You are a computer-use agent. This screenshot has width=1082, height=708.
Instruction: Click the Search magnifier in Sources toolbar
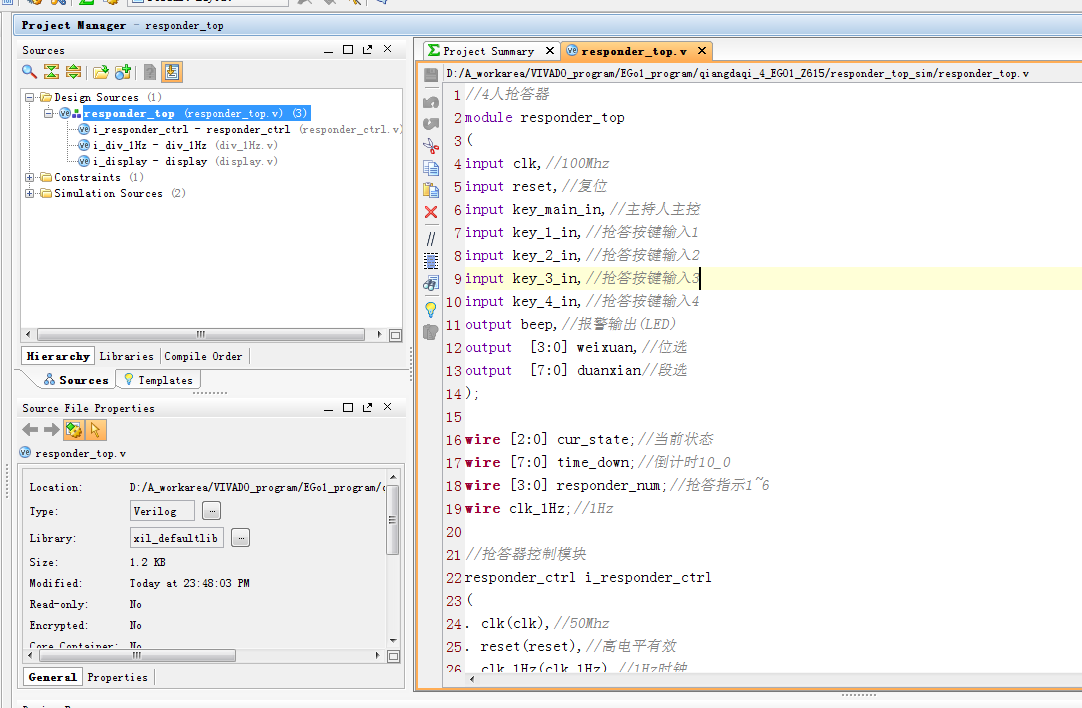tap(30, 72)
